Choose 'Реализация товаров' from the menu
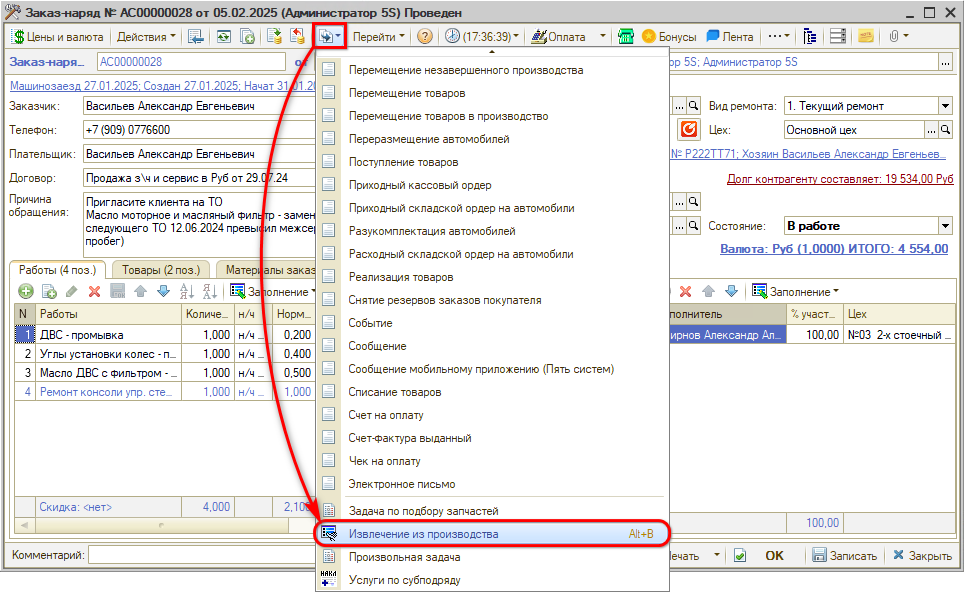The width and height of the screenshot is (964, 592). [x=400, y=277]
